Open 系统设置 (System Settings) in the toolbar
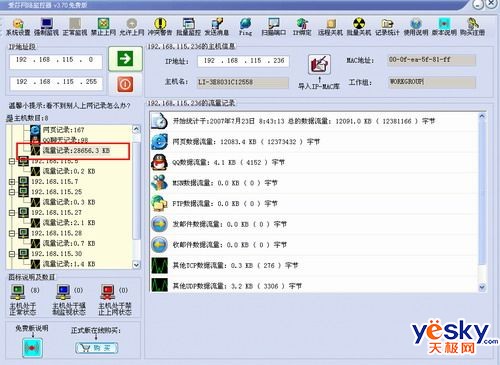 [x=18, y=27]
